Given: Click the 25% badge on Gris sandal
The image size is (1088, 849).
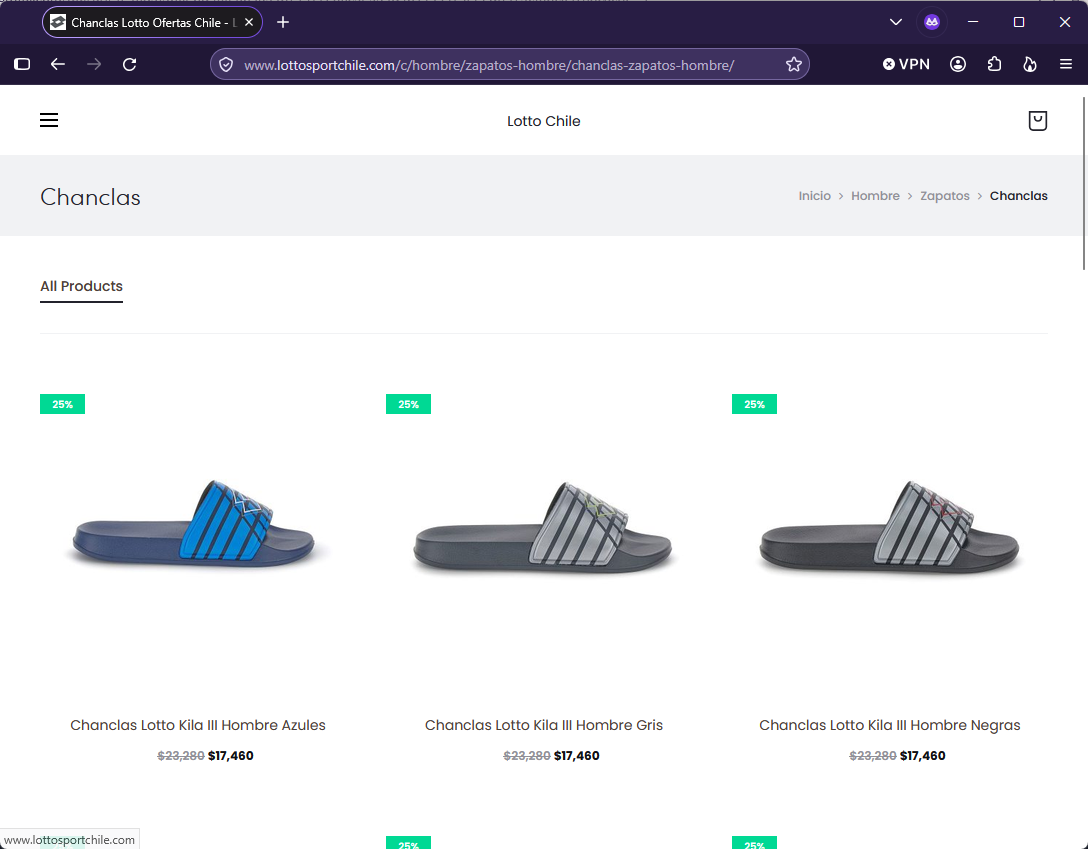Looking at the screenshot, I should pyautogui.click(x=408, y=404).
